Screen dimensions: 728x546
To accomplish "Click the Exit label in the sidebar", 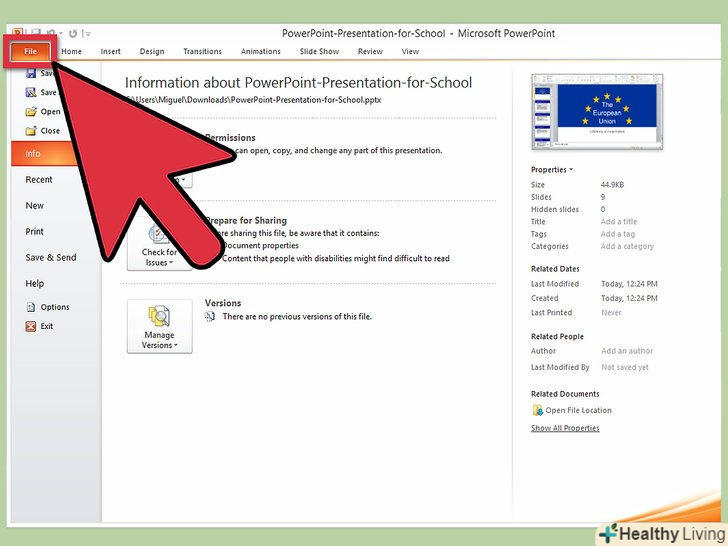I will [46, 326].
